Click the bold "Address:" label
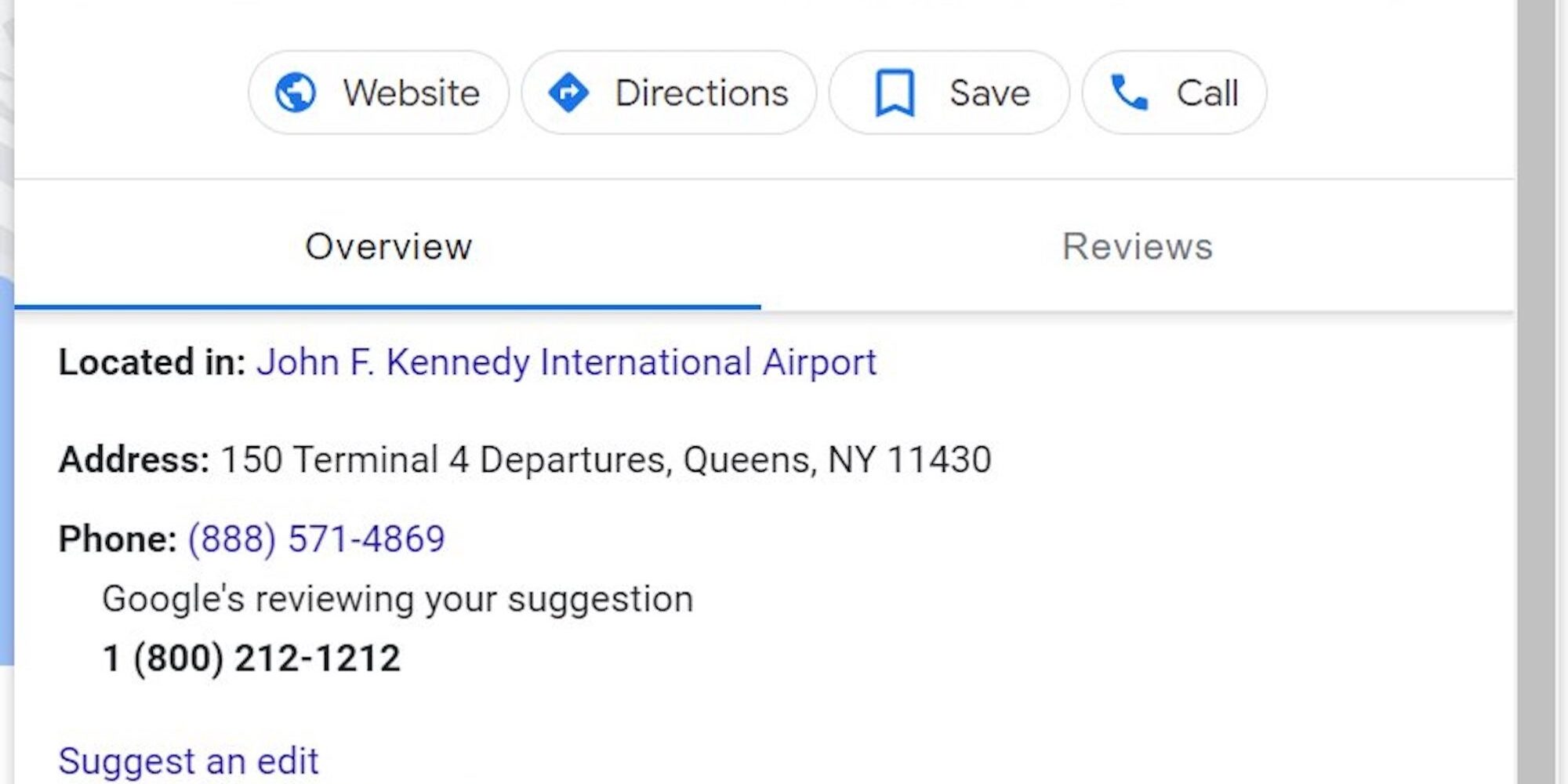 tap(134, 459)
